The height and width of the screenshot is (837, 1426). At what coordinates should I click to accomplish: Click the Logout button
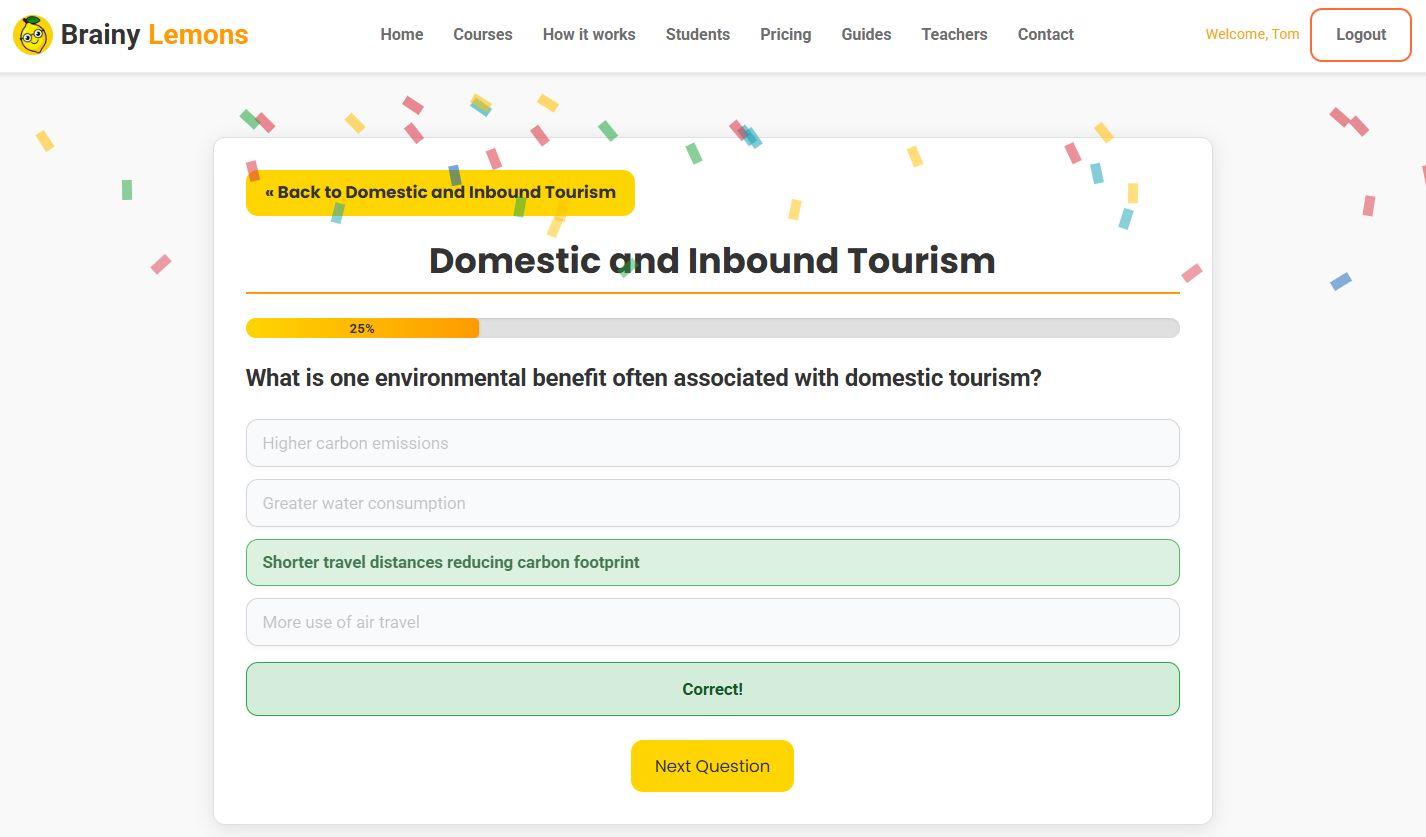click(x=1361, y=35)
